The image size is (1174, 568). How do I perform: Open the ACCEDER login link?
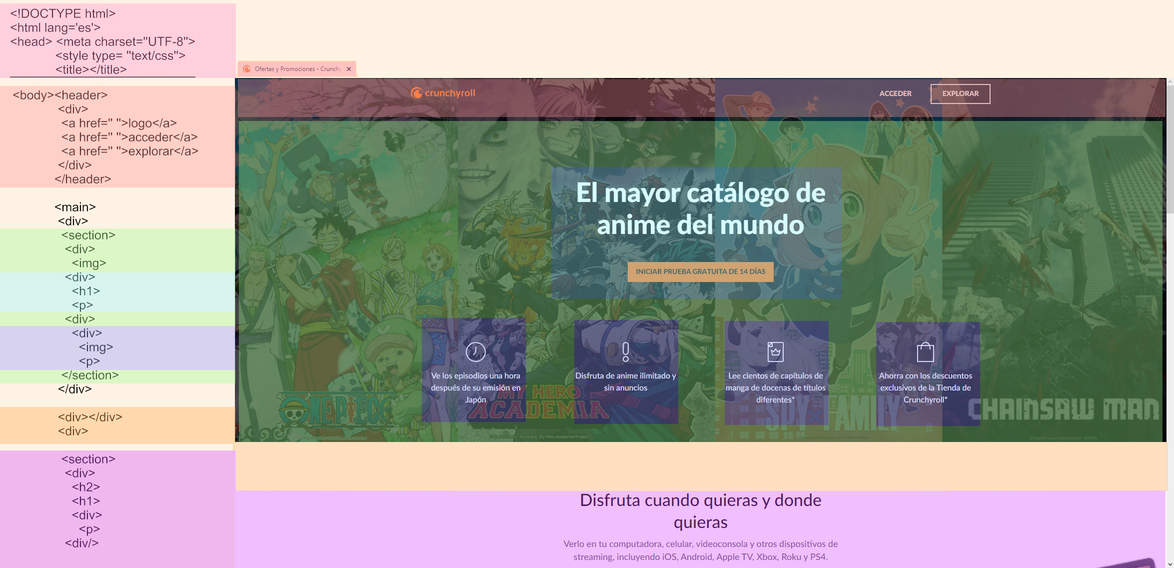(895, 94)
